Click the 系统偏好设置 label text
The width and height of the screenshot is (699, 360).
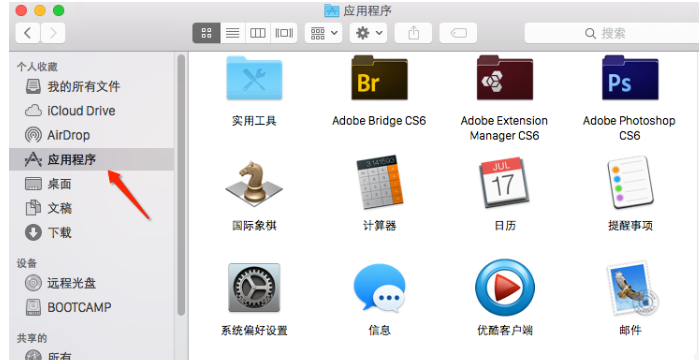click(254, 330)
